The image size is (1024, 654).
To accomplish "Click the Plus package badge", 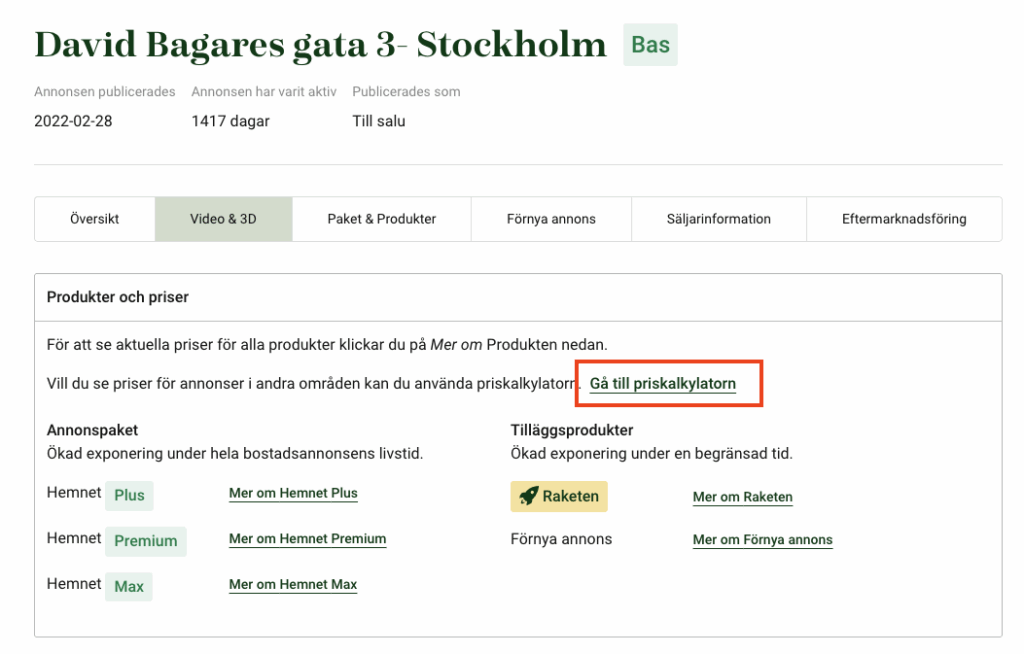I will [129, 495].
